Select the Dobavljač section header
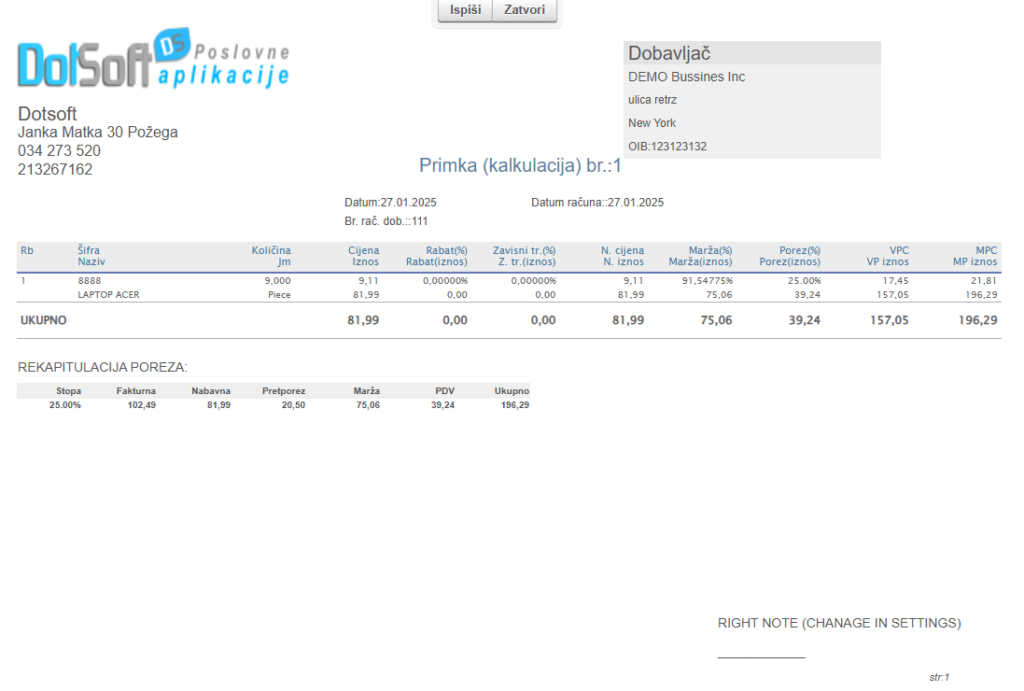Image resolution: width=1024 pixels, height=691 pixels. (669, 54)
